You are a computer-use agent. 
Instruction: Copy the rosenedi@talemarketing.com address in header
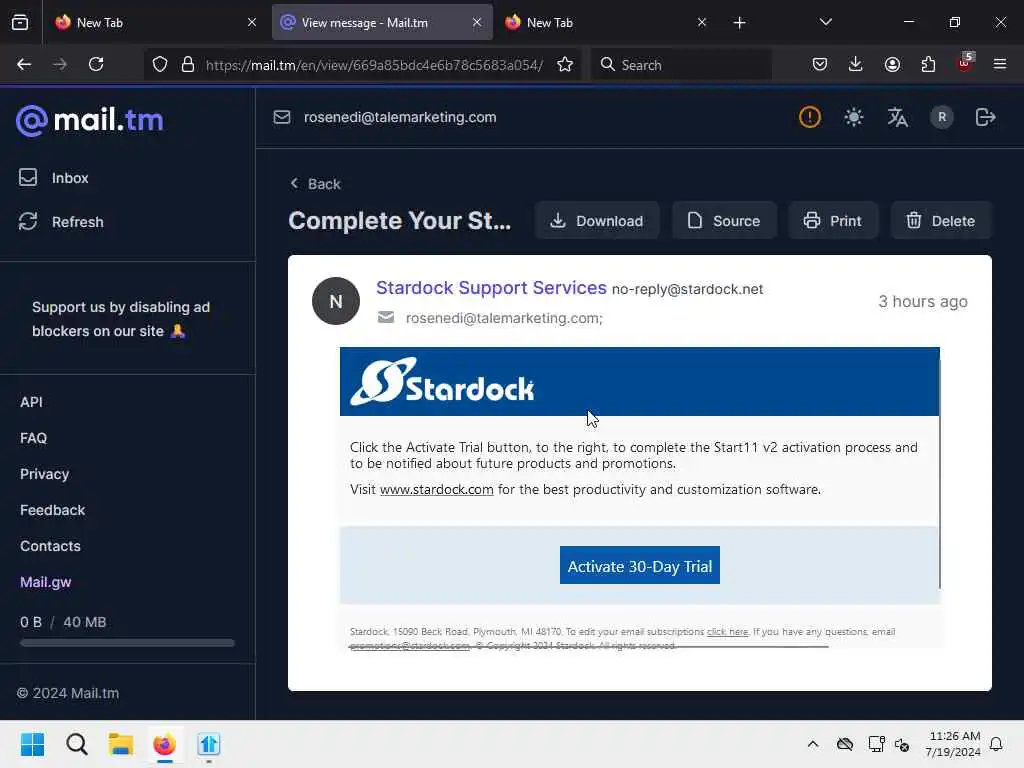click(400, 118)
